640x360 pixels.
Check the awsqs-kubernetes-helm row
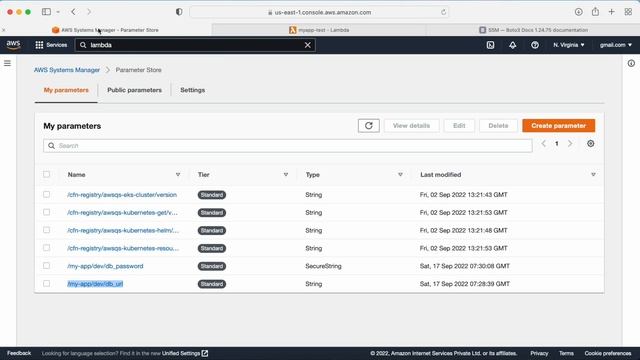(x=47, y=230)
